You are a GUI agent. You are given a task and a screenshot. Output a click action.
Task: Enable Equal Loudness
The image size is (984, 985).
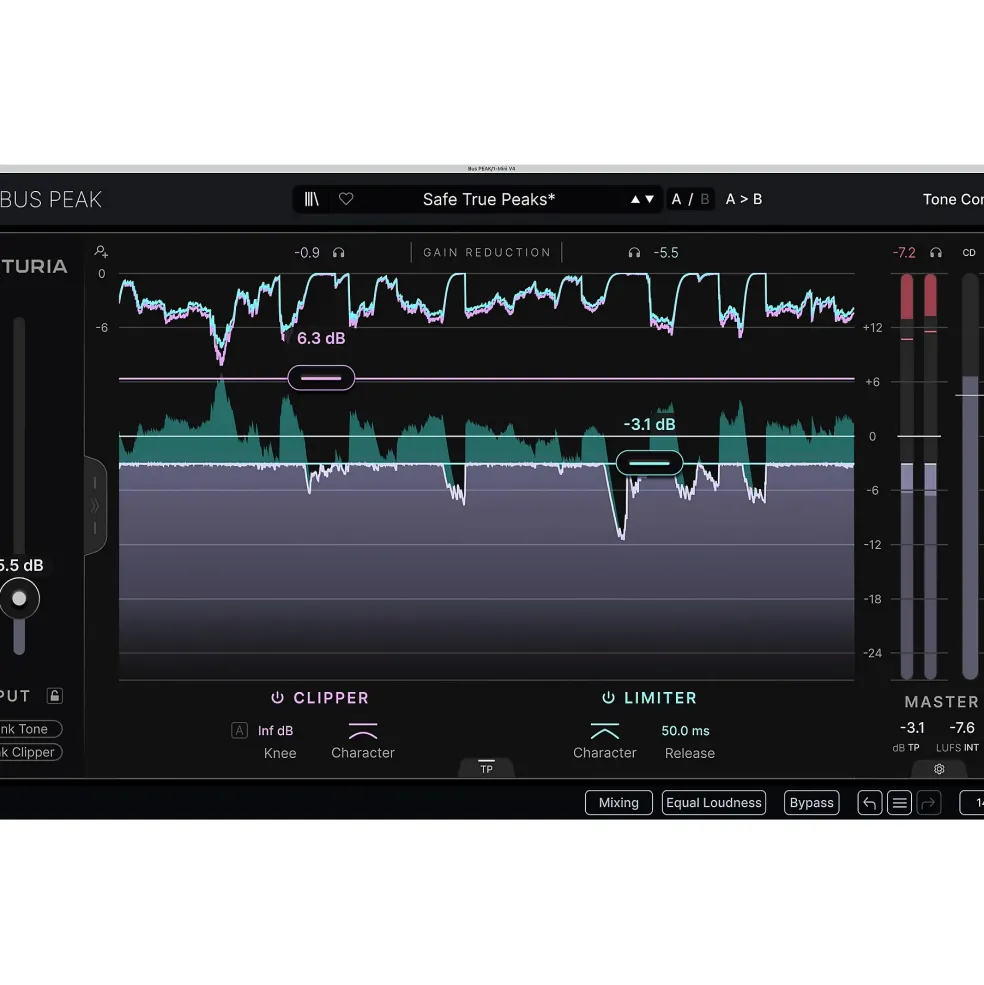[714, 802]
